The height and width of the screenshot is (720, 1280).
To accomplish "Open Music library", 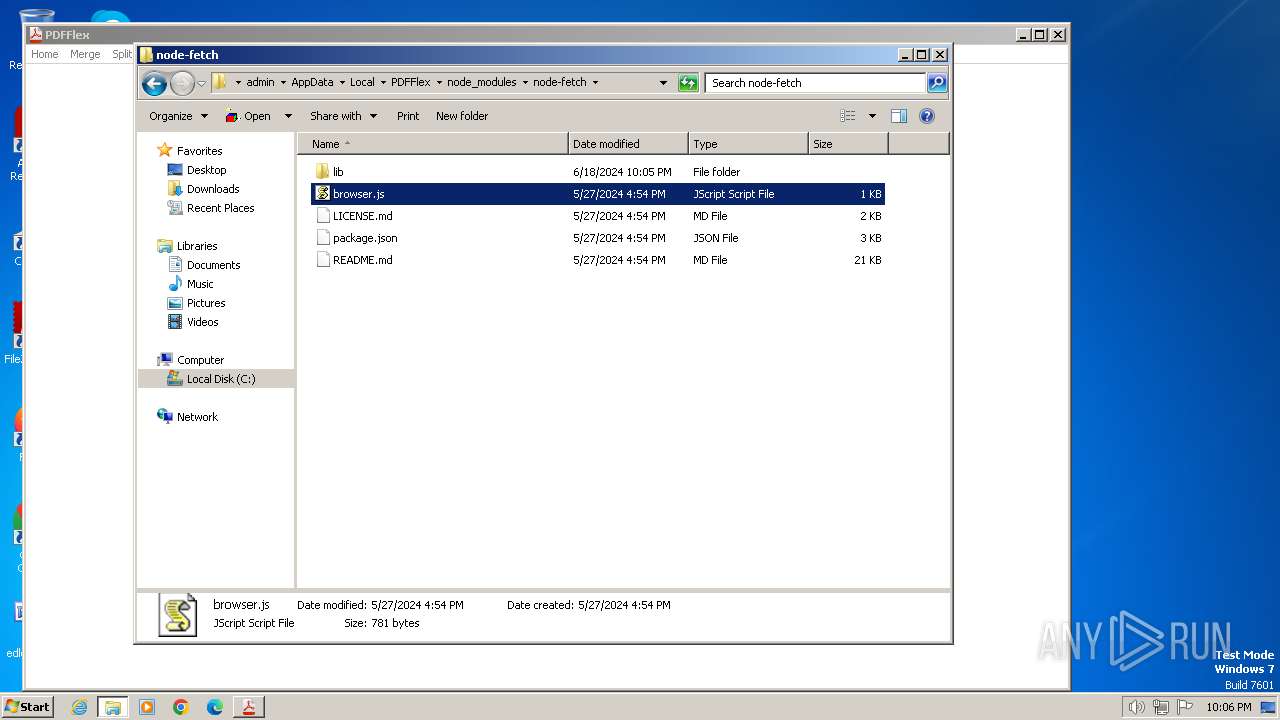I will [200, 284].
